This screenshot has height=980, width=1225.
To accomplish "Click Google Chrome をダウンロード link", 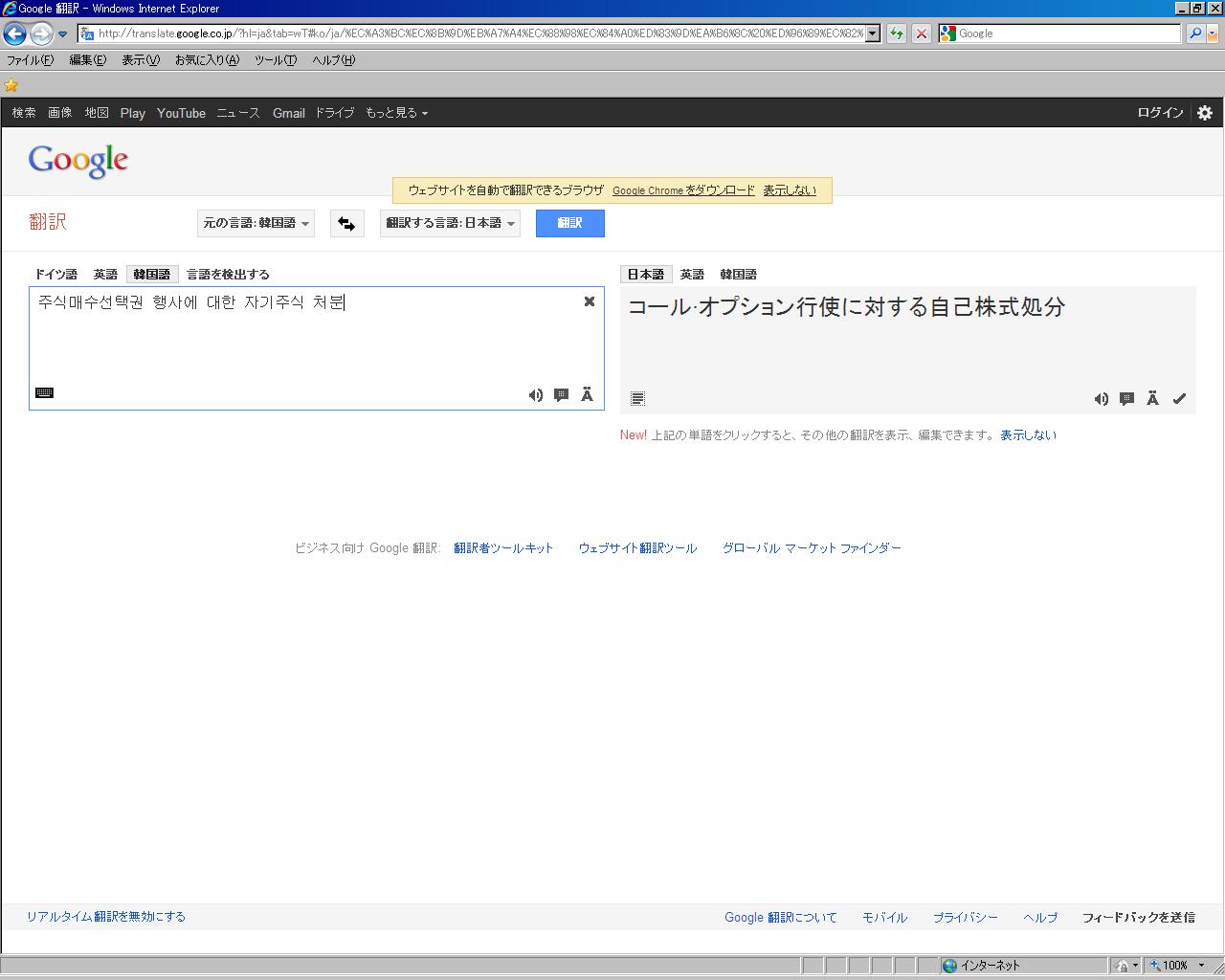I will pos(683,190).
